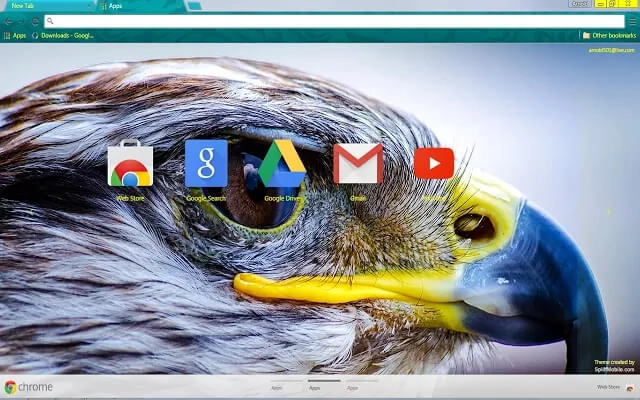Viewport: 640px width, 400px height.
Task: Open the Apps bookmark shortcut
Action: pyautogui.click(x=15, y=36)
